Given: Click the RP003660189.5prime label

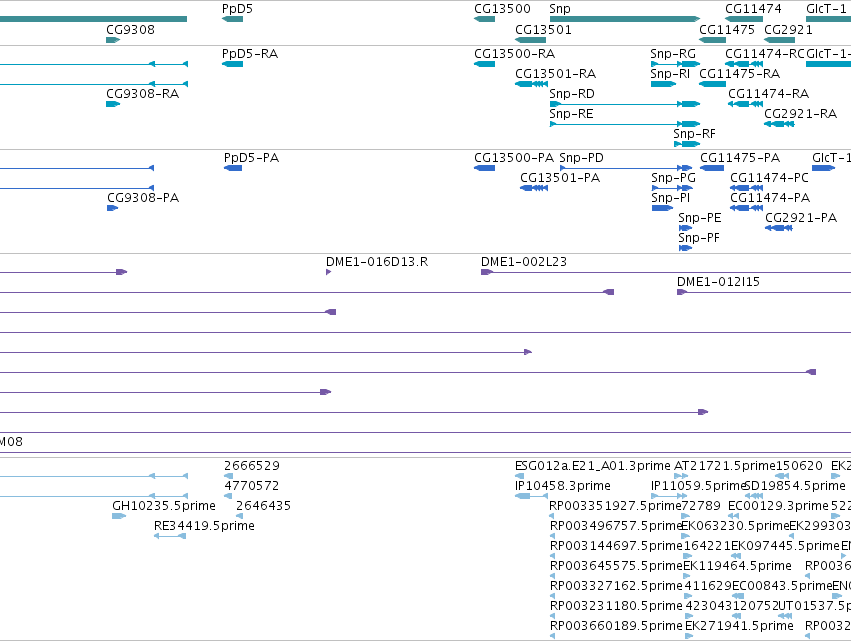Looking at the screenshot, I should pos(615,626).
